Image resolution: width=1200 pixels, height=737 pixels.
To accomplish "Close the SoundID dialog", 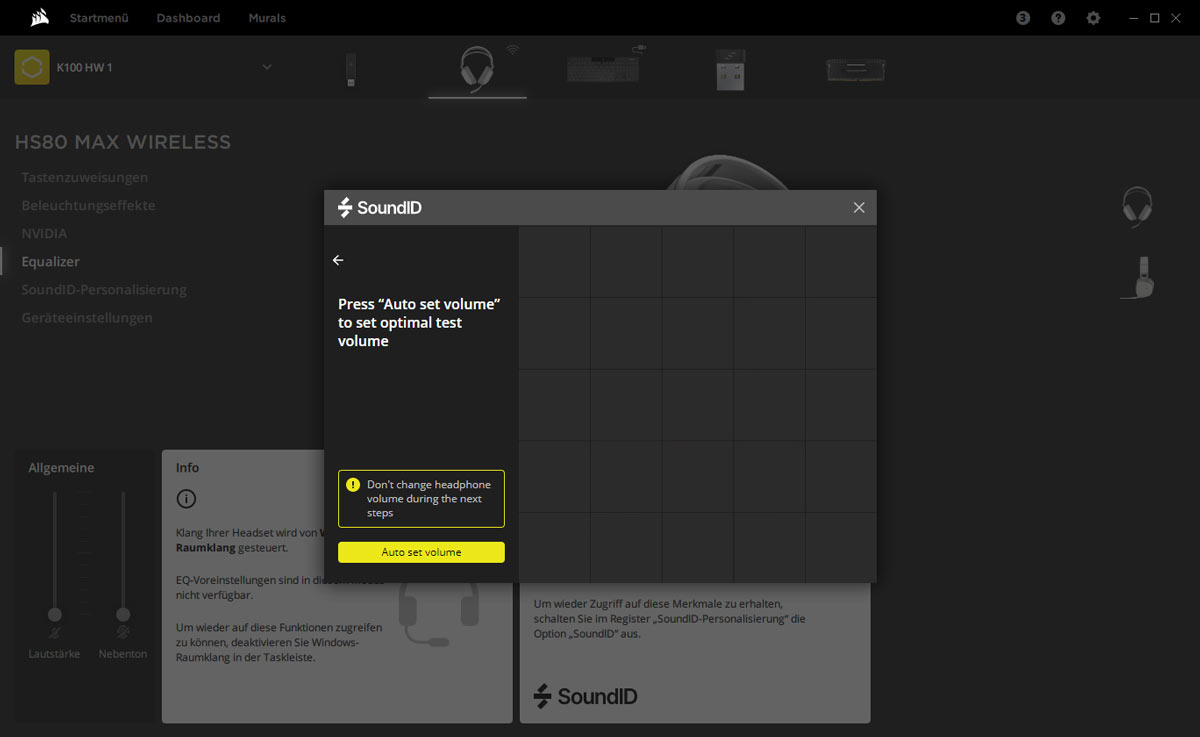I will coord(859,207).
